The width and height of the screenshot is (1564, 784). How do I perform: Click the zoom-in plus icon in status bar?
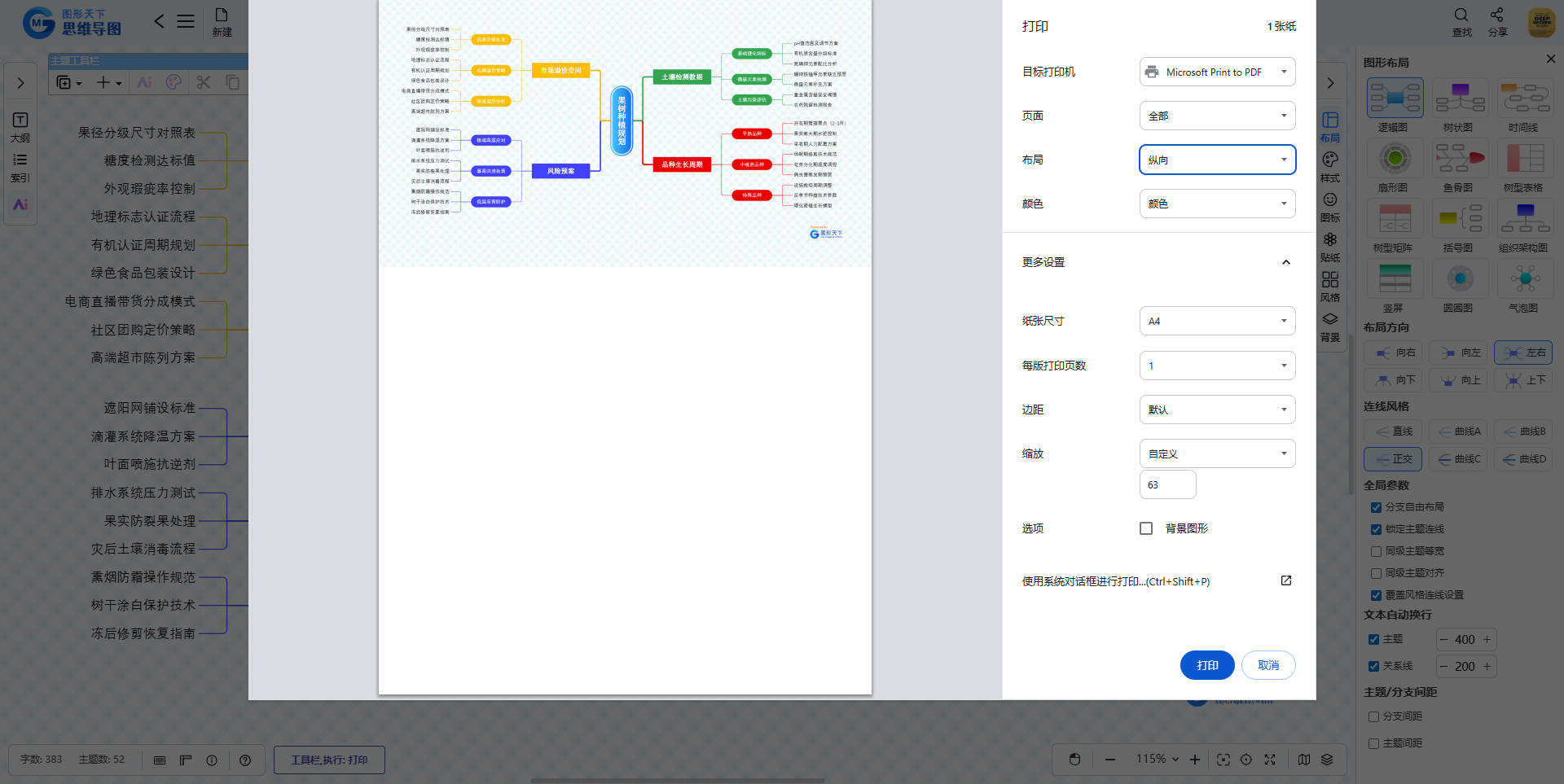[1194, 760]
